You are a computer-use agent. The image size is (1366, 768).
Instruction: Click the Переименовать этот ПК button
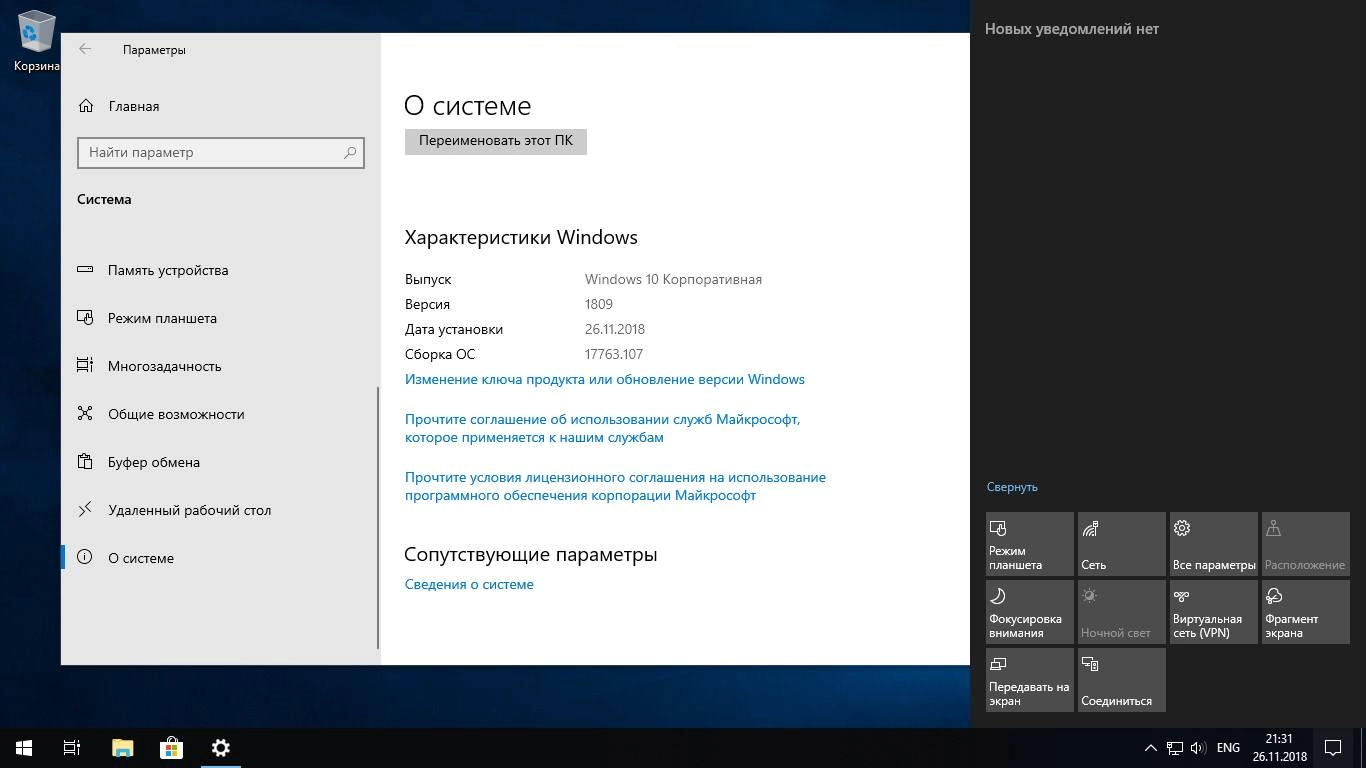496,141
